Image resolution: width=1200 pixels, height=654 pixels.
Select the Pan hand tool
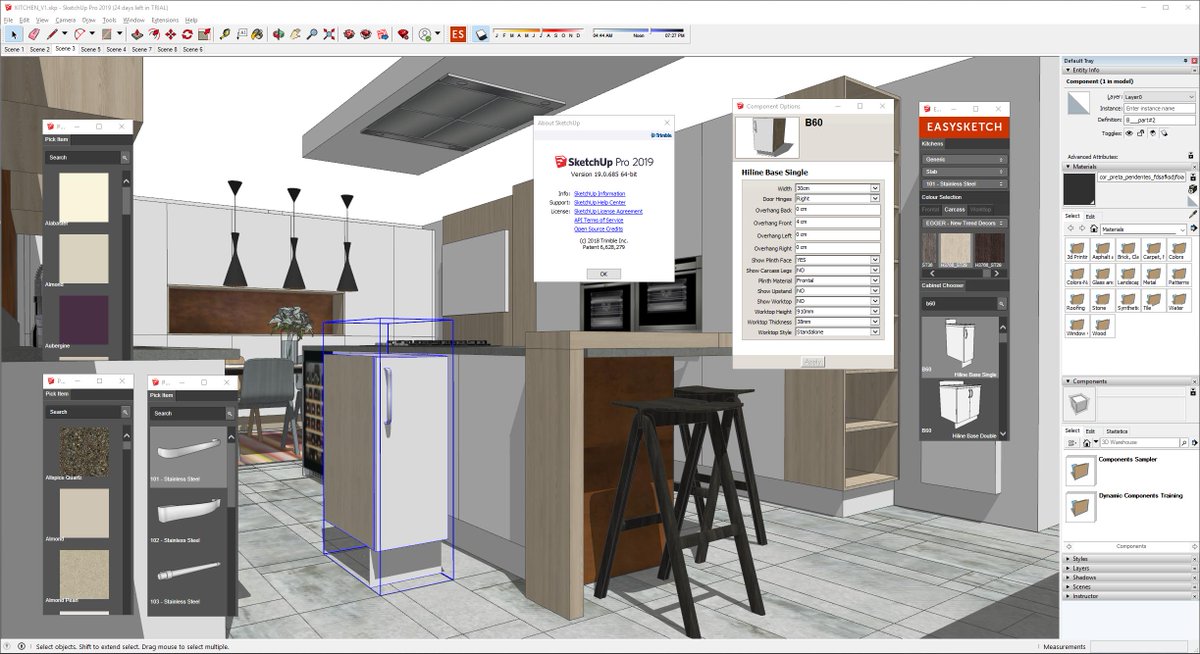coord(295,34)
